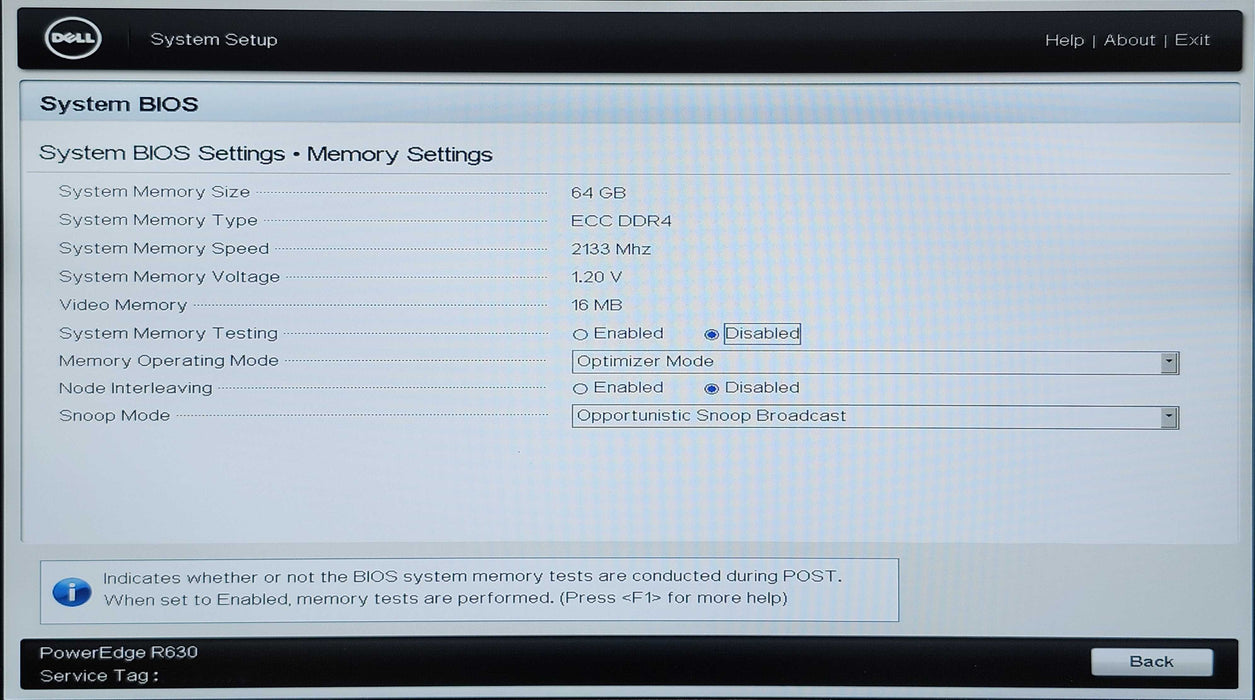Viewport: 1255px width, 700px height.
Task: Click the System BIOS header title
Action: 119,104
